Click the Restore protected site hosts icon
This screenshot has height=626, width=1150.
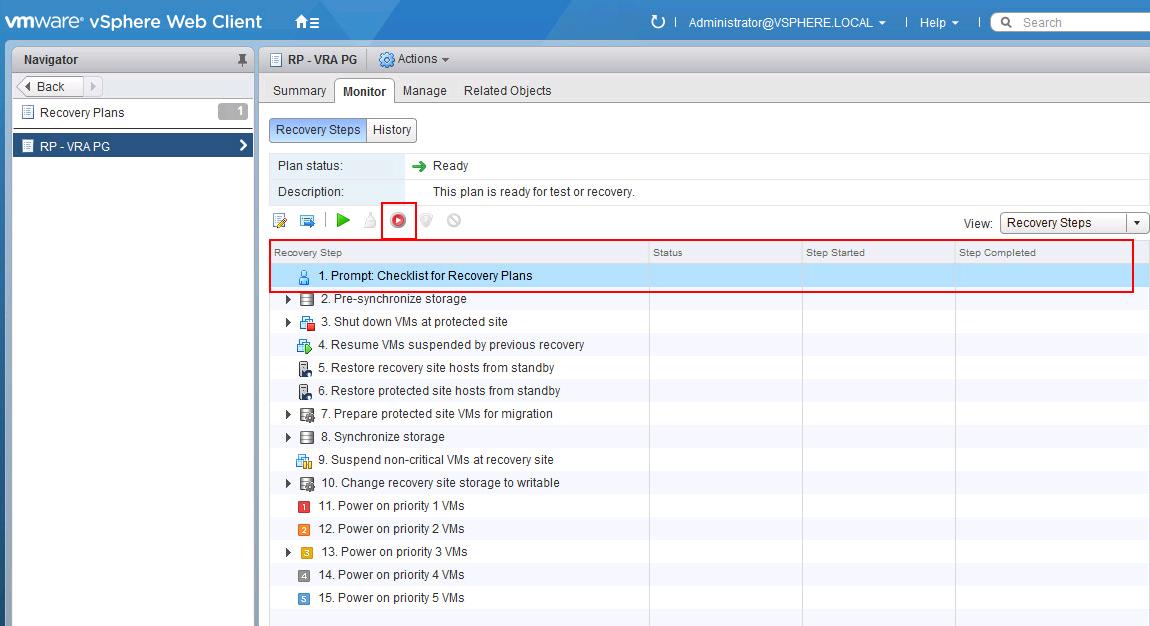coord(304,391)
